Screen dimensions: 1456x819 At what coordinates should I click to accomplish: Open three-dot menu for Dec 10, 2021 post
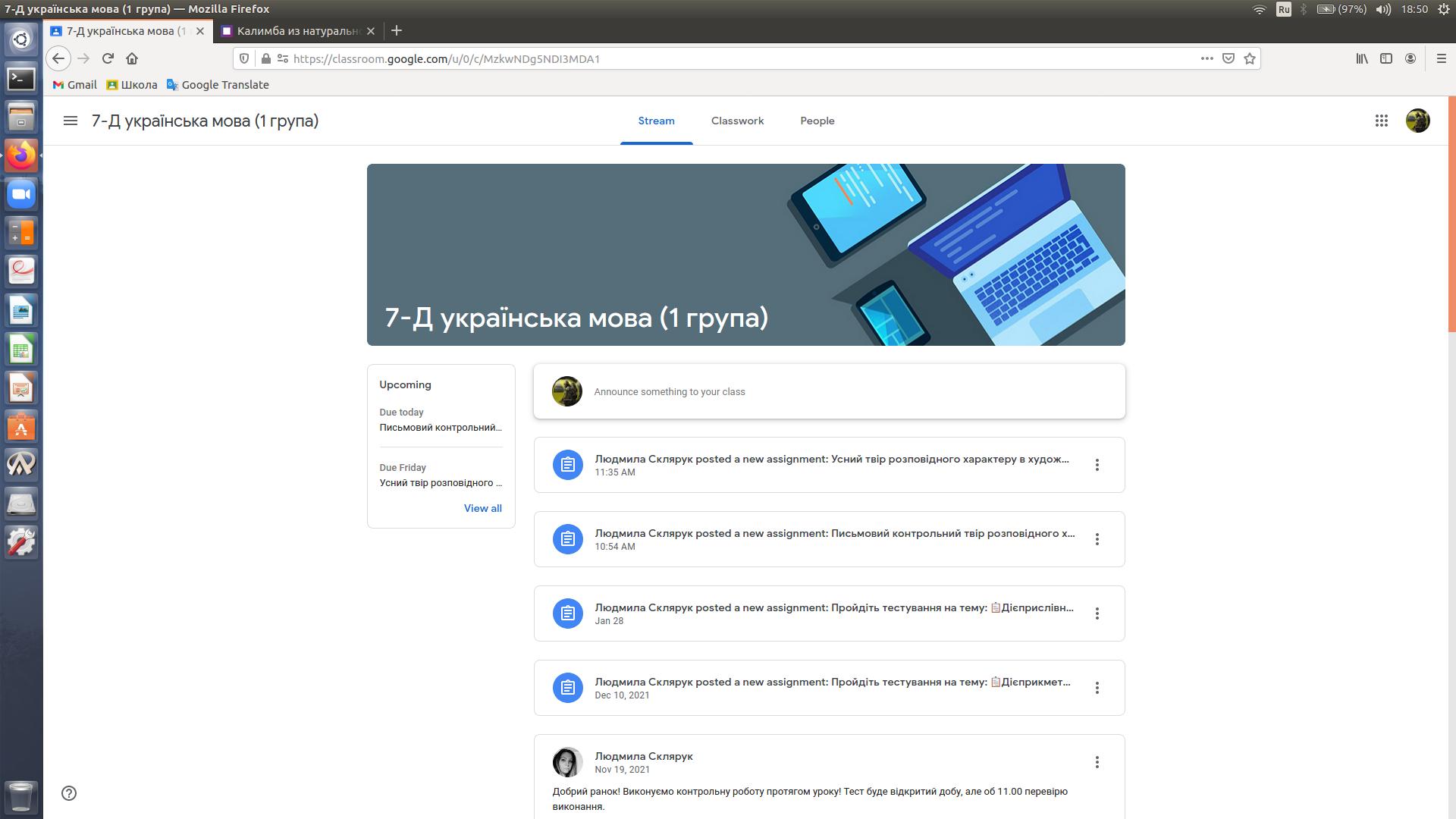tap(1097, 688)
